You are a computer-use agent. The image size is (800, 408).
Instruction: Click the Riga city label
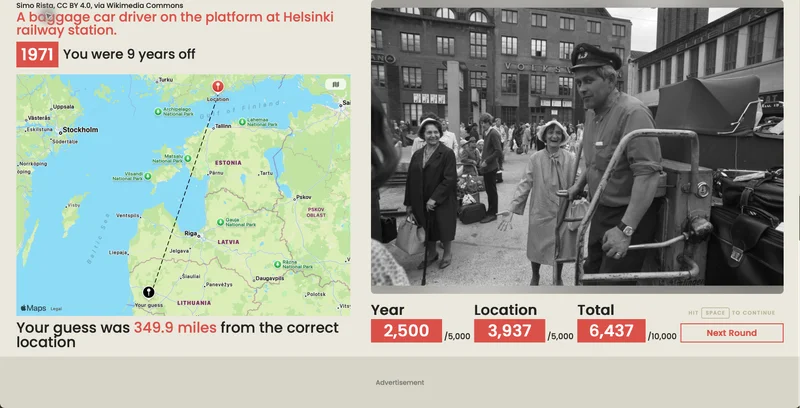pyautogui.click(x=190, y=234)
